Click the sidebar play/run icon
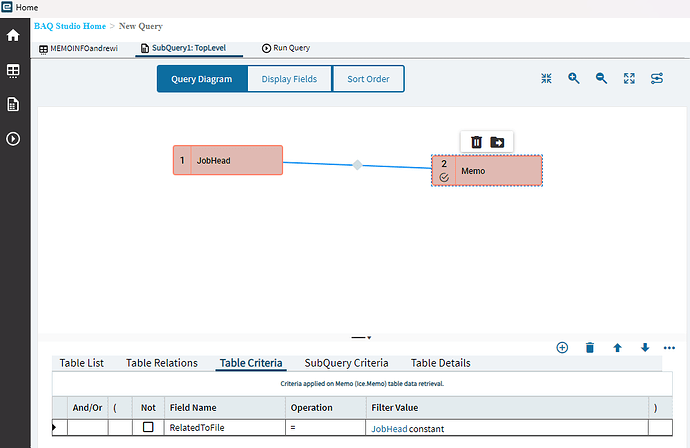This screenshot has width=690, height=448. tap(13, 139)
